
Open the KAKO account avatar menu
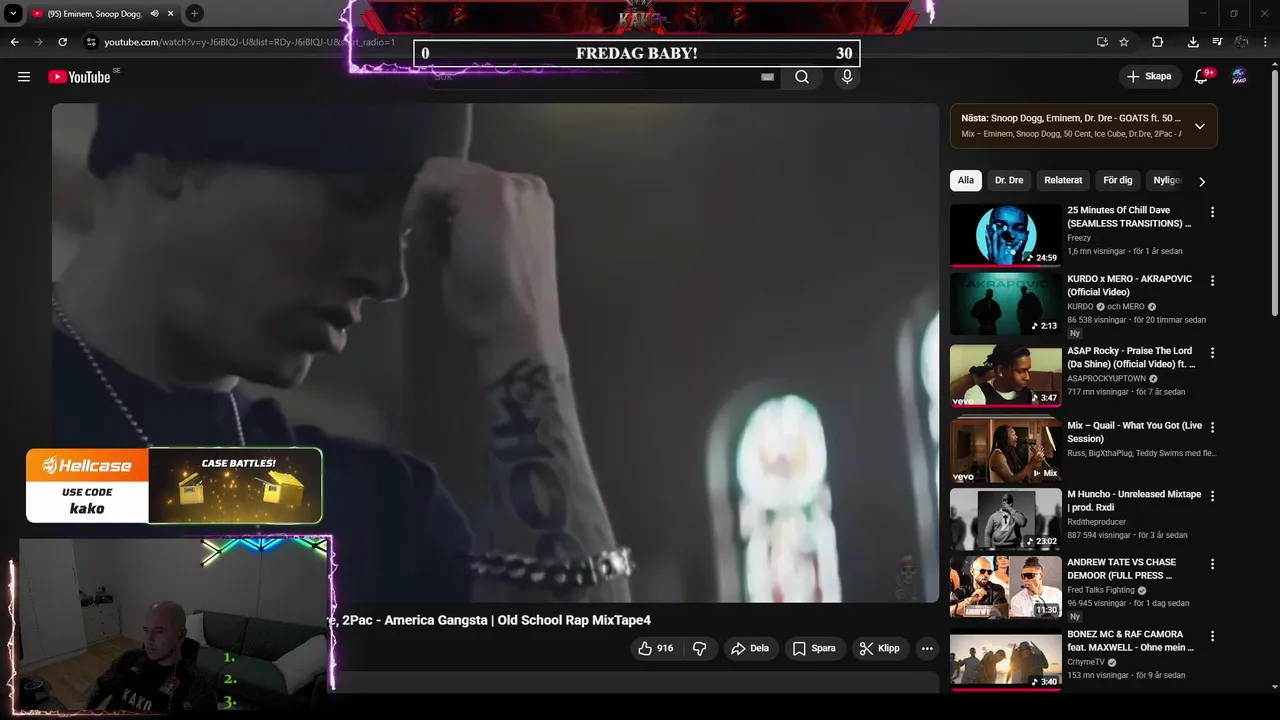click(x=1239, y=76)
